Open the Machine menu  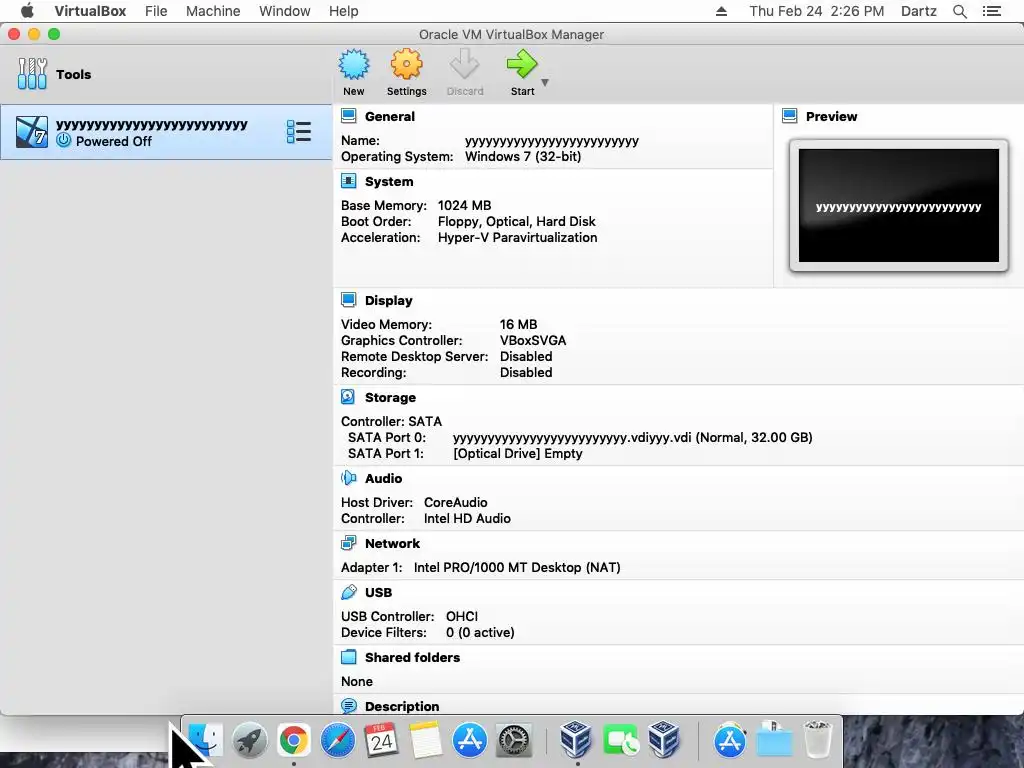[x=213, y=11]
